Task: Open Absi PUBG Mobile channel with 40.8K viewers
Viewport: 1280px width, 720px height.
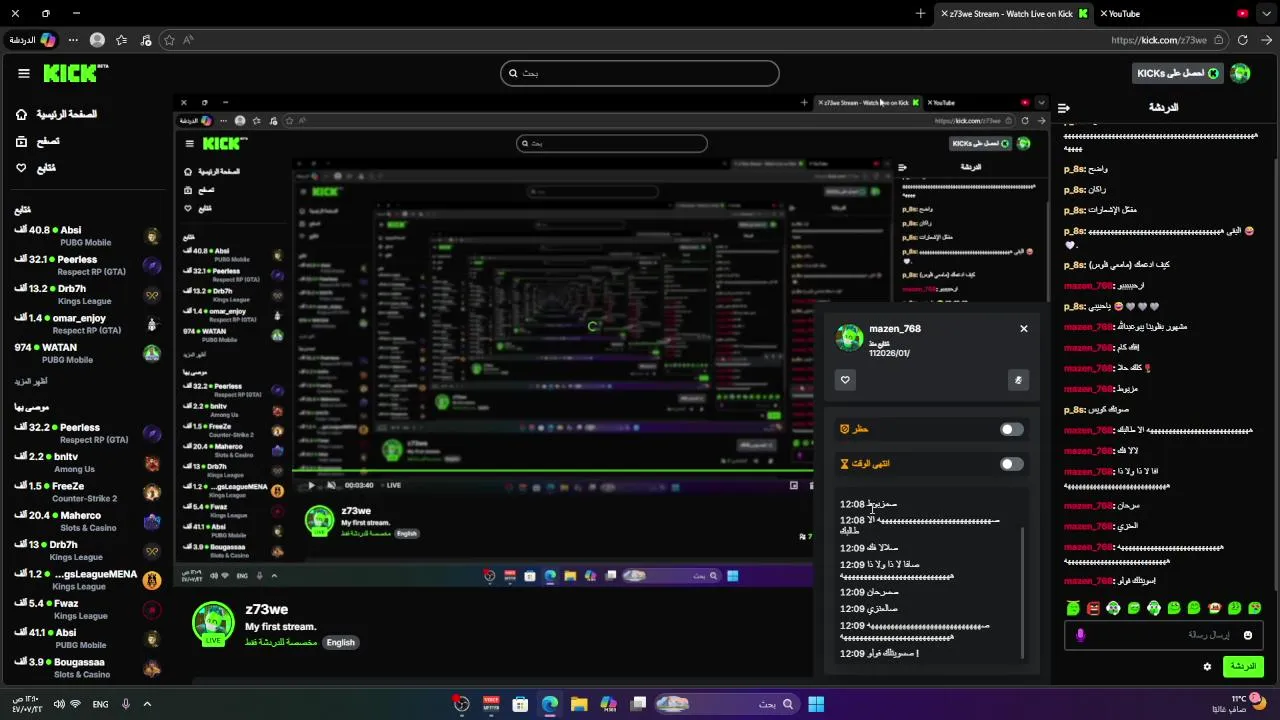Action: (x=86, y=236)
